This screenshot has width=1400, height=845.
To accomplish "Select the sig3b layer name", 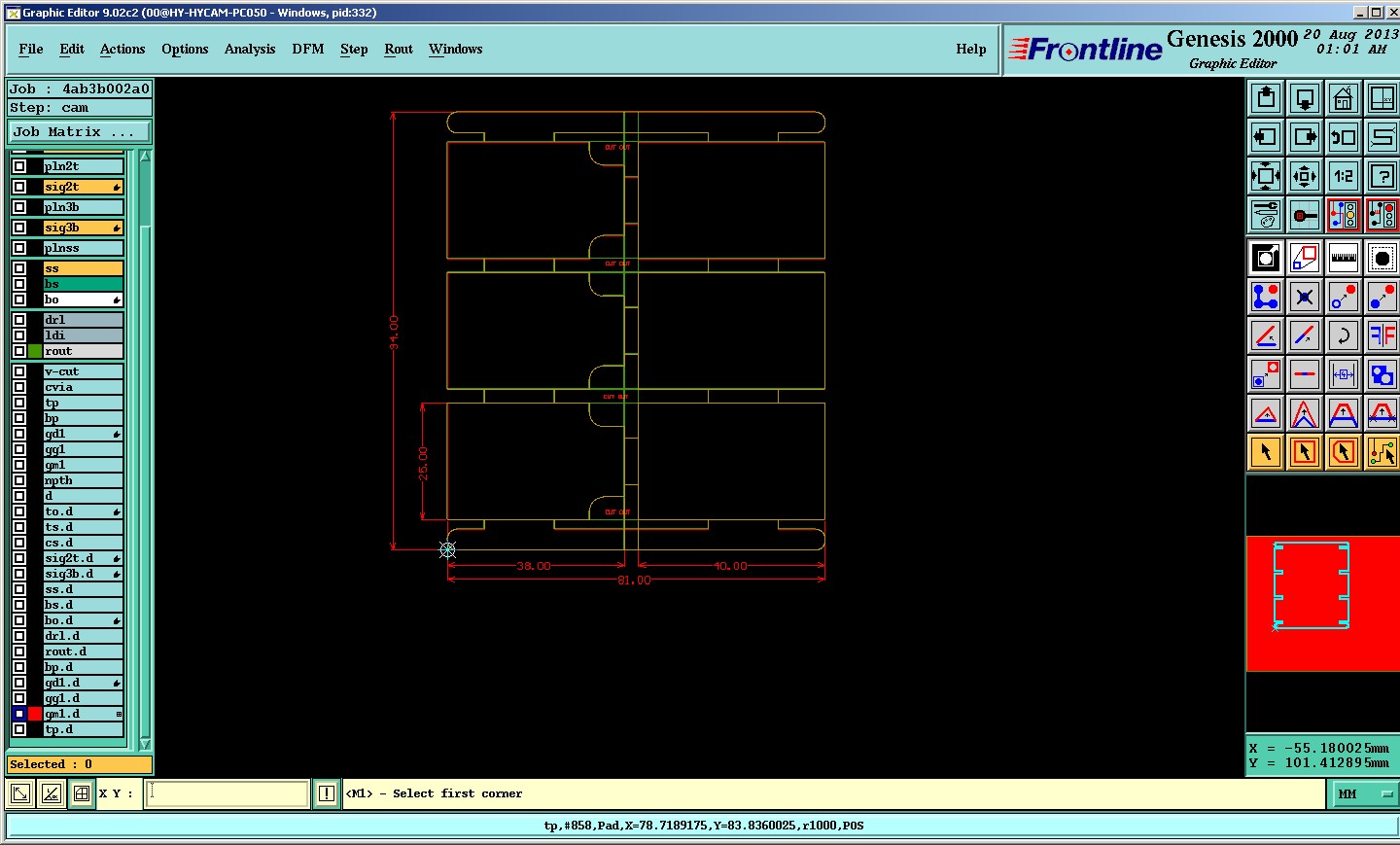I will point(84,228).
